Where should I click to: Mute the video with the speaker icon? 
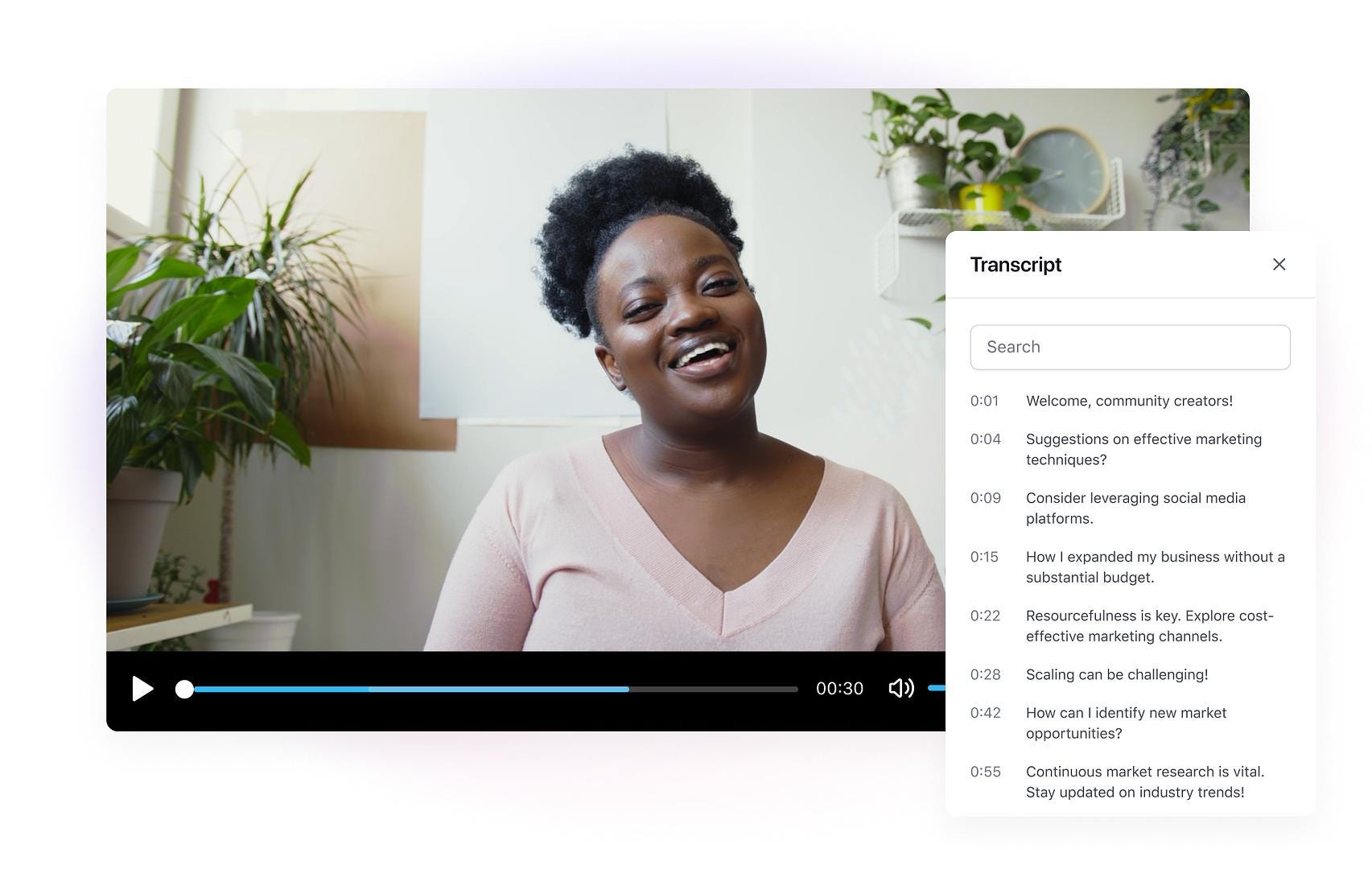pos(901,688)
